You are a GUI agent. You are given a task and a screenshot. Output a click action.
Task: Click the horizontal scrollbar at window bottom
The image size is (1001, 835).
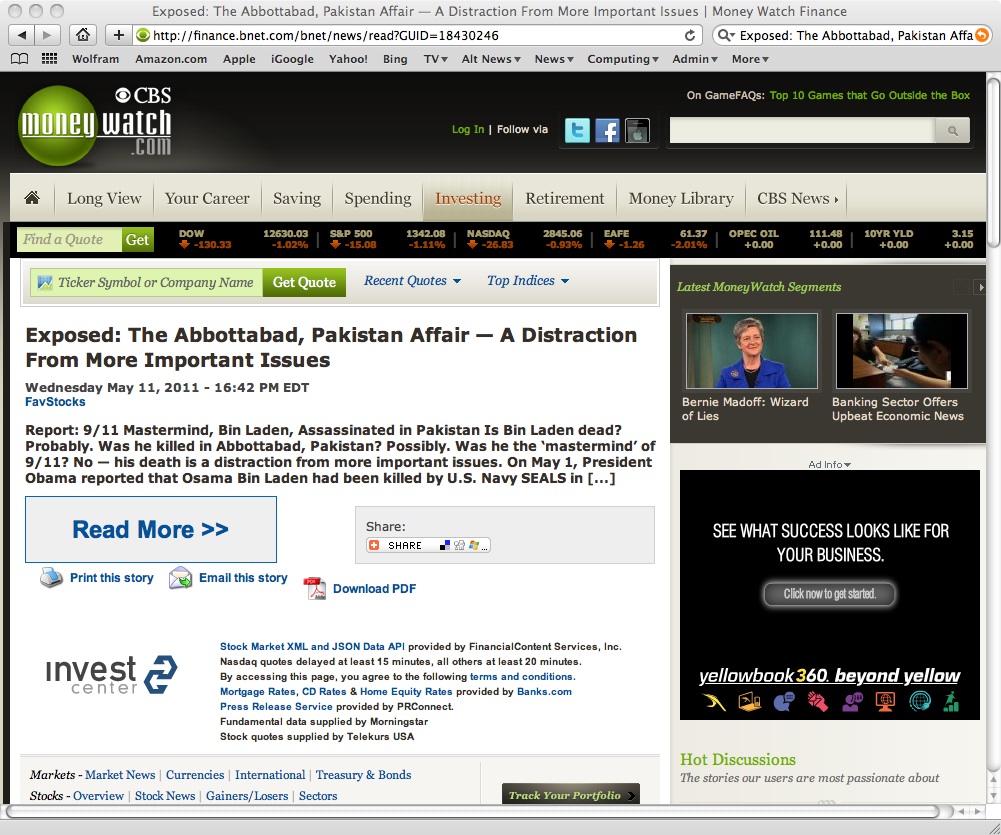pyautogui.click(x=472, y=811)
